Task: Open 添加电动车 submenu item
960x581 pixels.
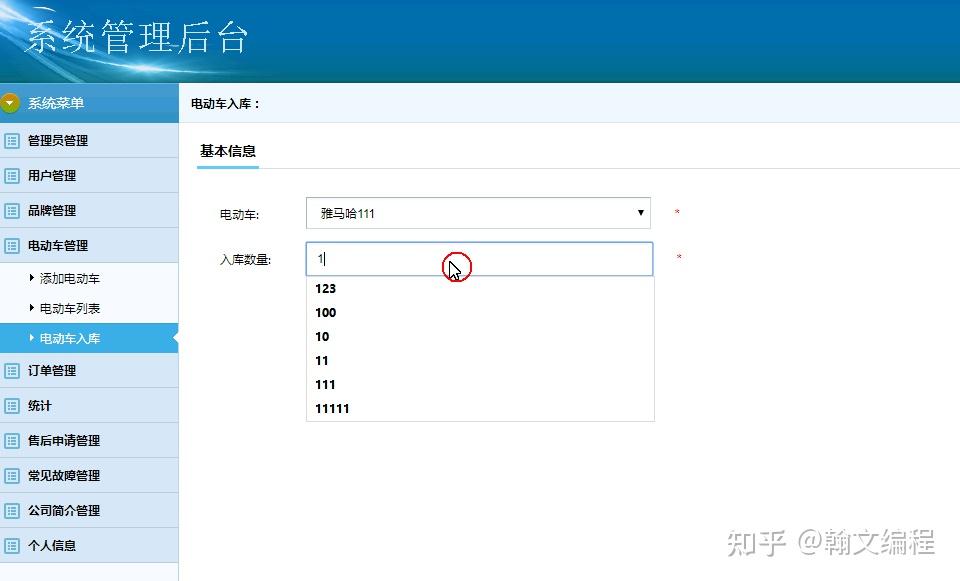Action: click(x=69, y=279)
